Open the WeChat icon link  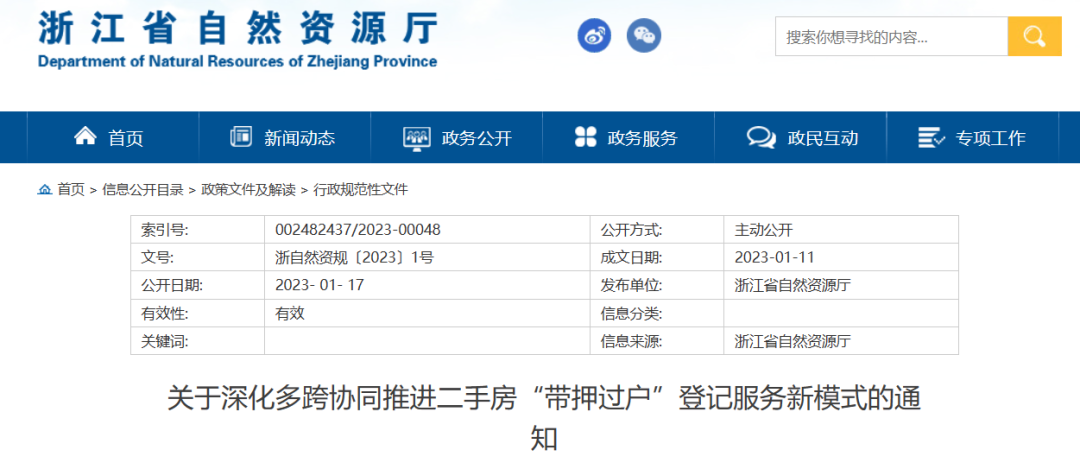point(644,37)
